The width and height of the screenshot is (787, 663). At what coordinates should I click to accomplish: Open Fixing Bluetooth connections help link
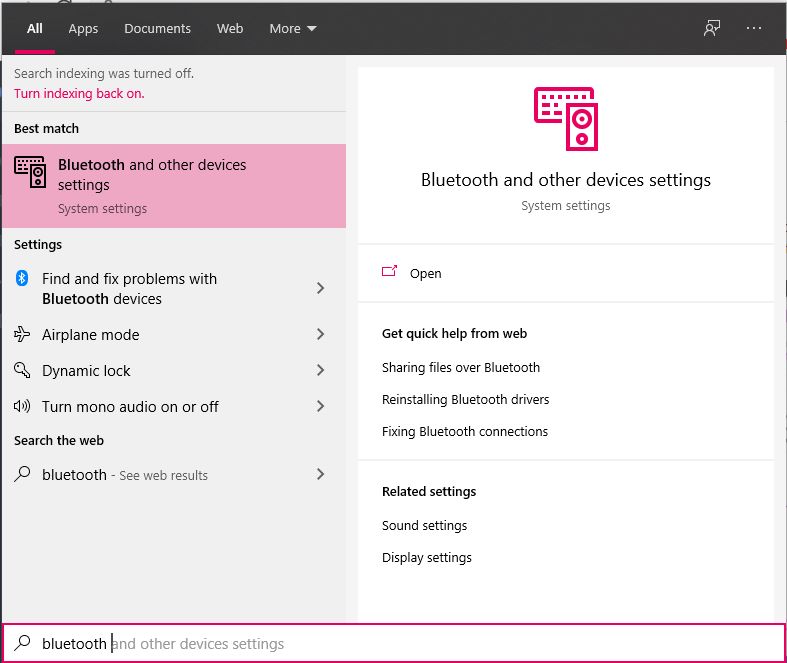[465, 432]
